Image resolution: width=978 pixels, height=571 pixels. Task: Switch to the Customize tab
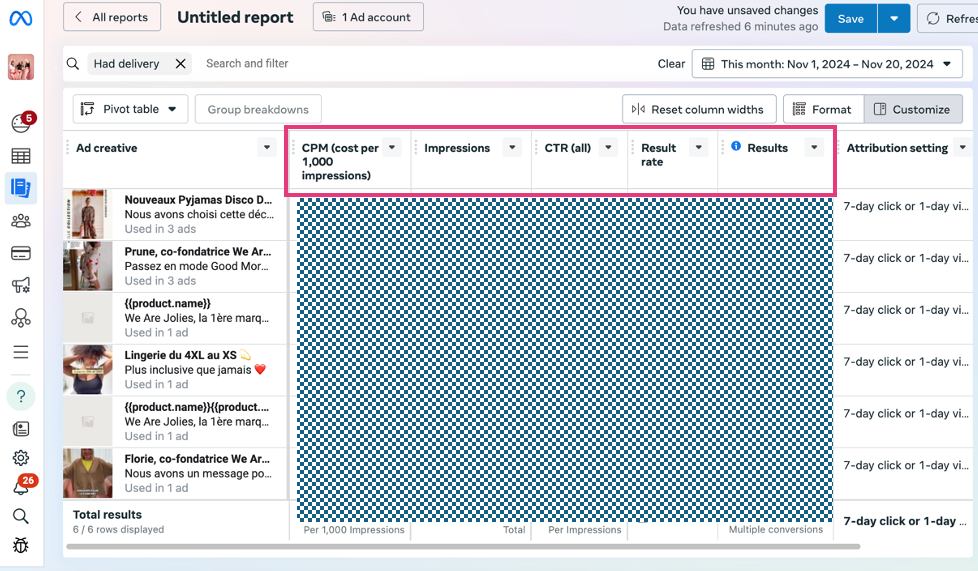913,109
